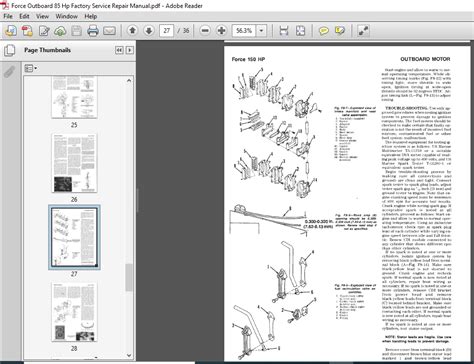Select page 26 thumbnail
474x364 pixels.
[74, 163]
